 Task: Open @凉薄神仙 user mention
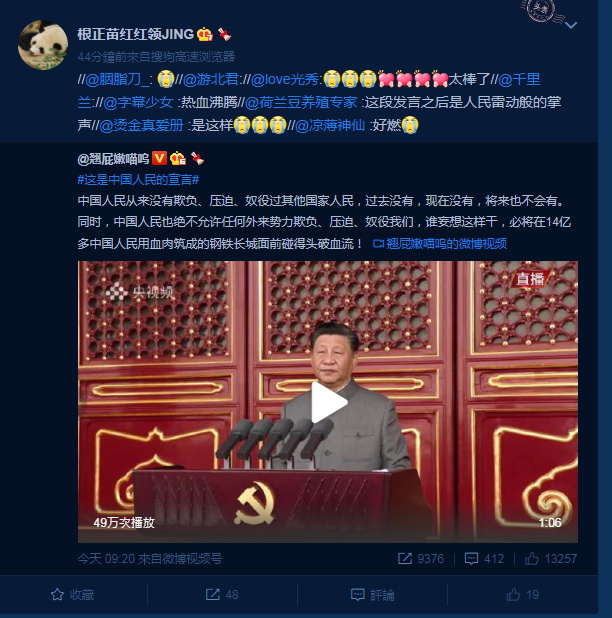(330, 125)
